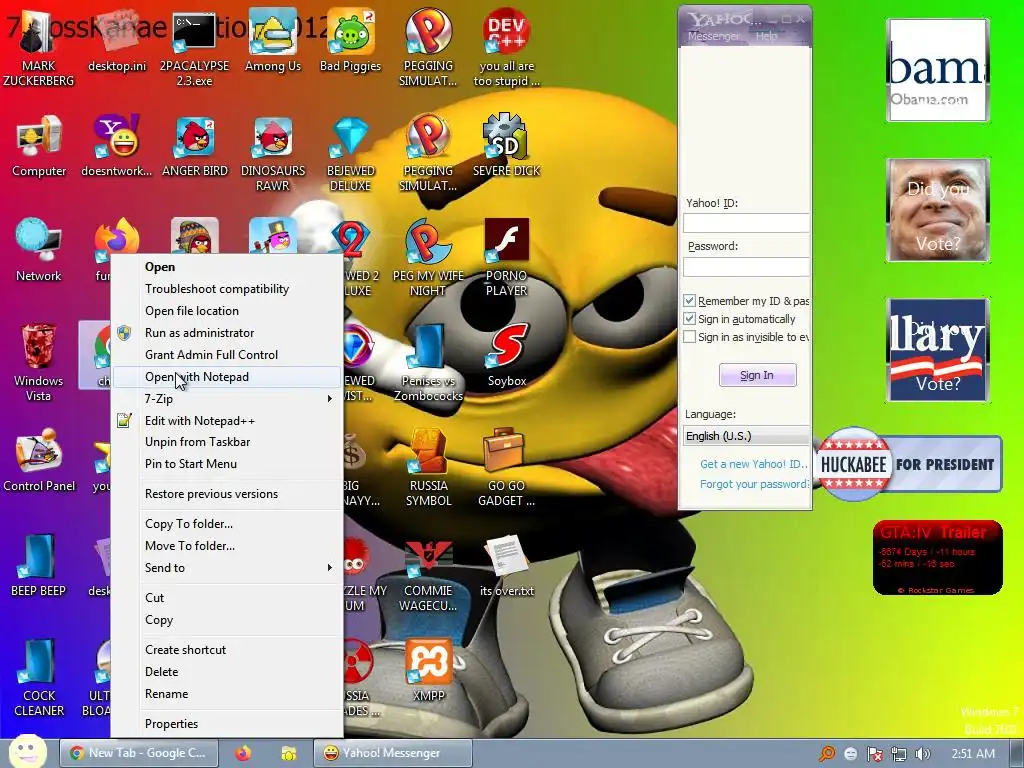Choose Open in the context menu

[x=227, y=266]
